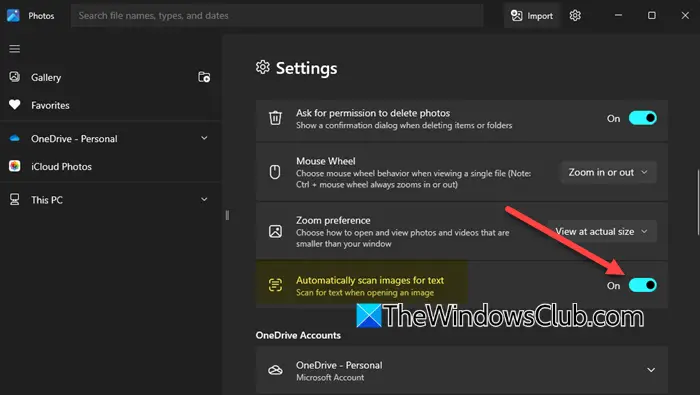Maximize the Photos window
Viewport: 700px width, 395px height.
point(651,16)
